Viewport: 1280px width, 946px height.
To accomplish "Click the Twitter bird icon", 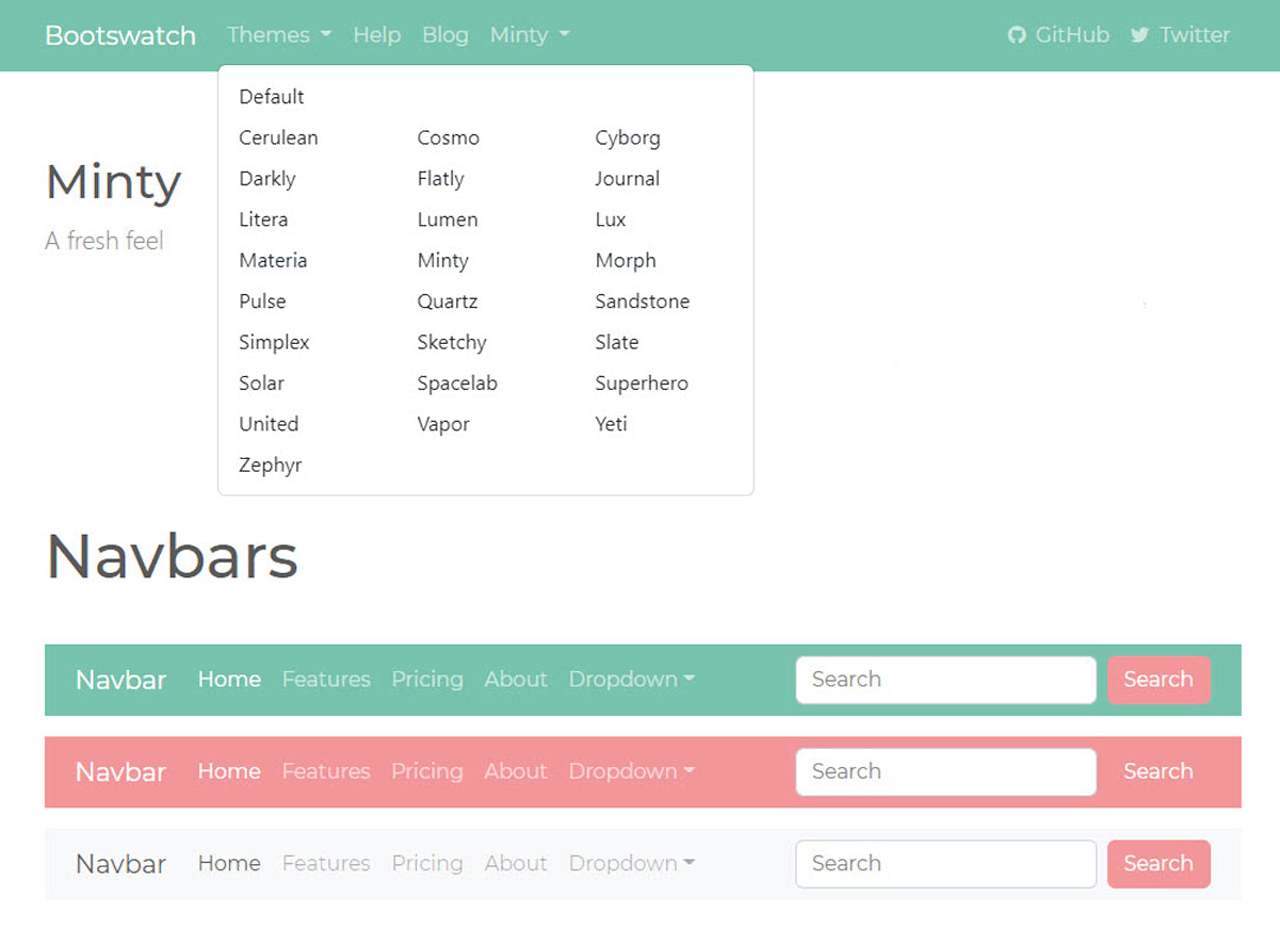I will [1140, 35].
